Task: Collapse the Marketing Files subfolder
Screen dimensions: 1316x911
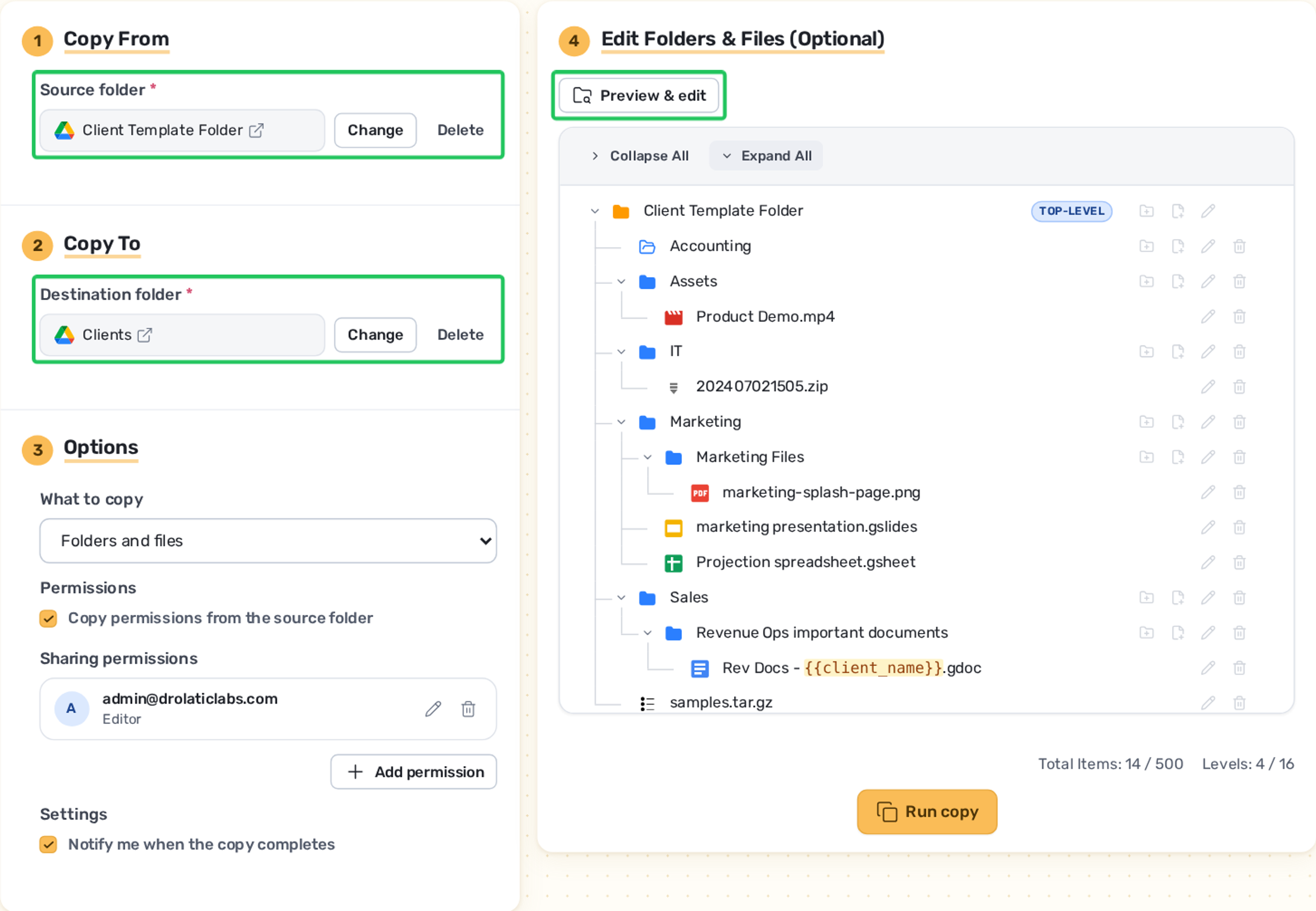Action: (x=647, y=457)
